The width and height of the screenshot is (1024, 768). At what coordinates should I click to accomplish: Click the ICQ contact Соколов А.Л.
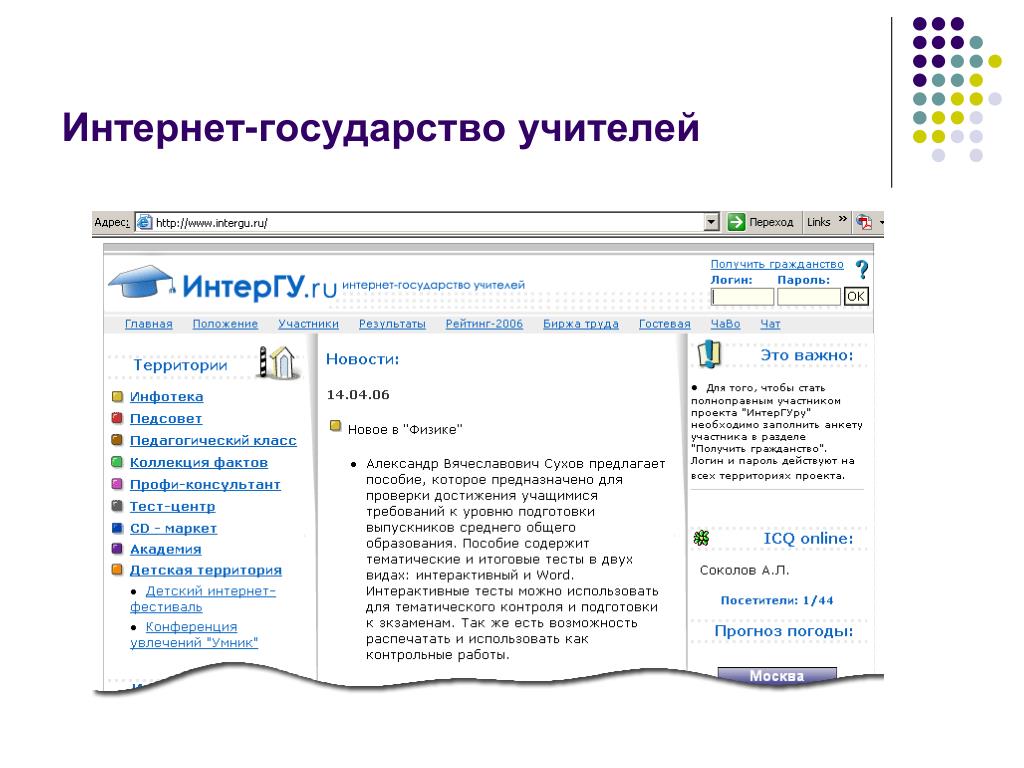[x=744, y=570]
